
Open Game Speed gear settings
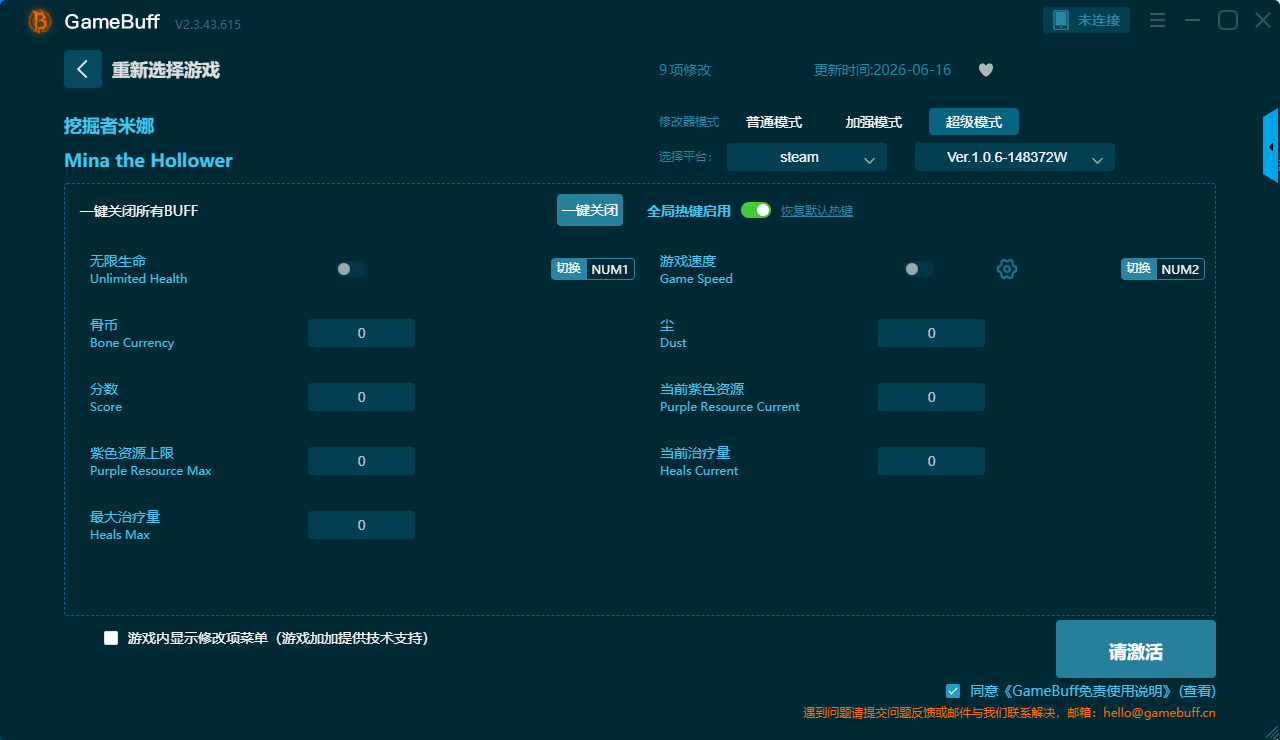[x=1007, y=269]
